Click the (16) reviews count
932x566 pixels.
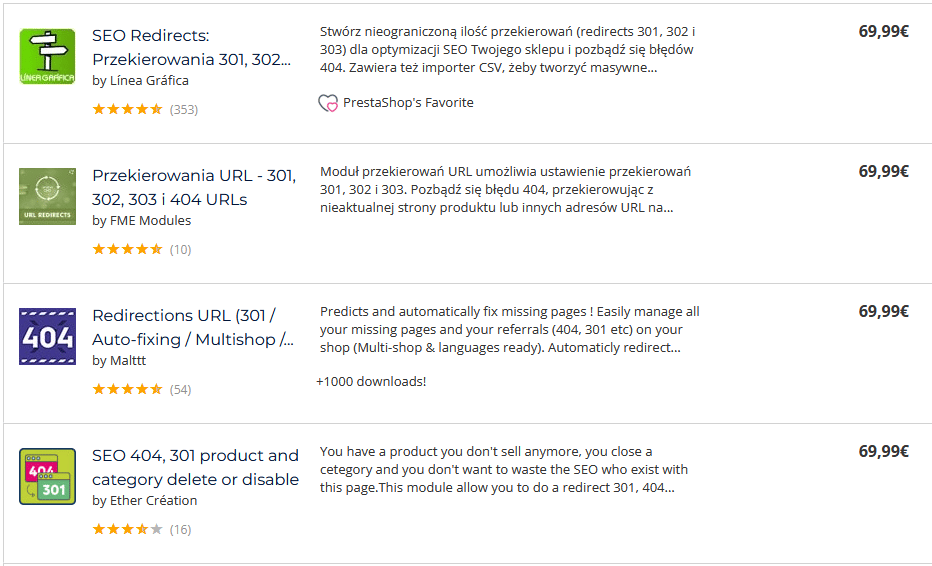click(x=180, y=529)
